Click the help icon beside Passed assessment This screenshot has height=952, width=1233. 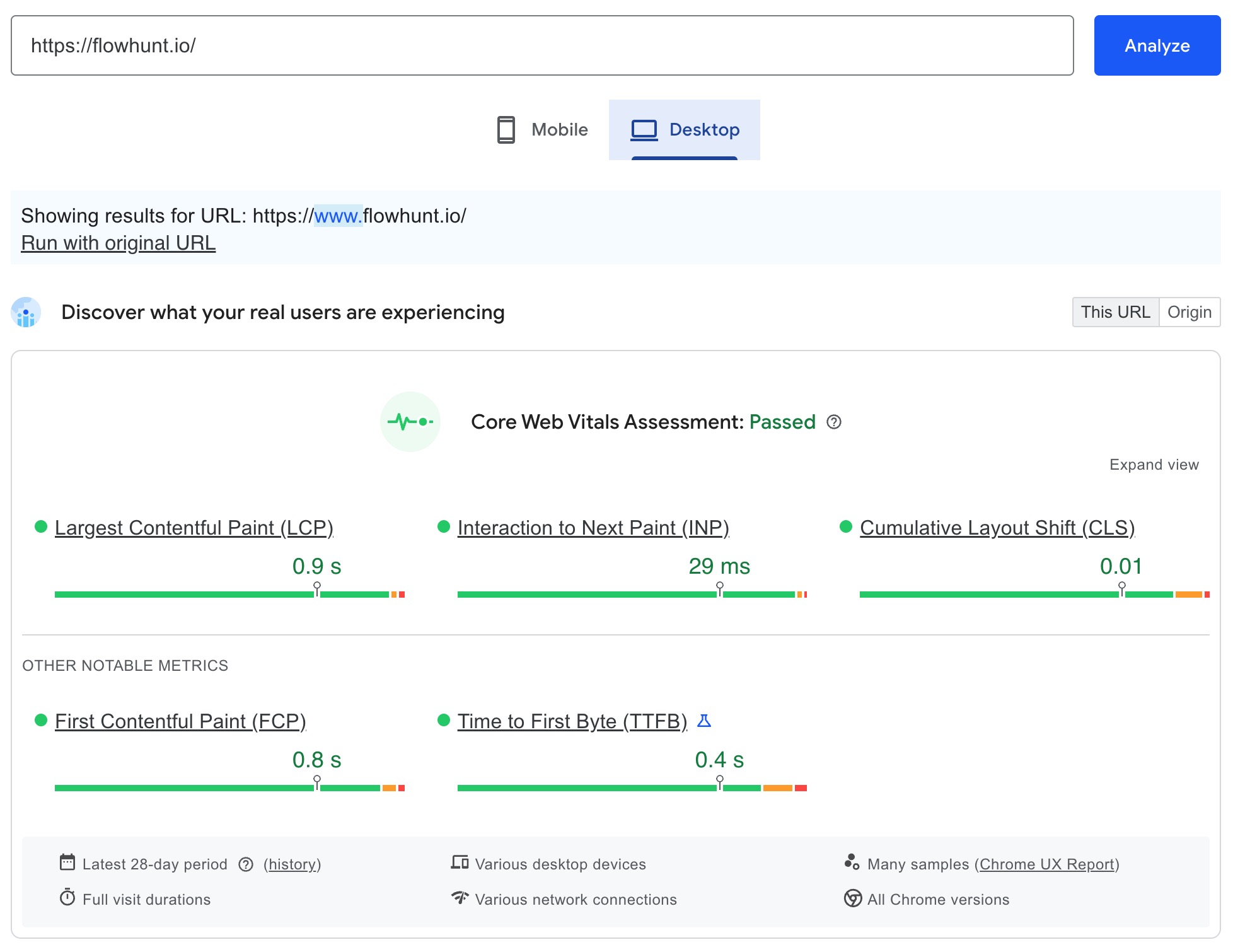pyautogui.click(x=833, y=422)
